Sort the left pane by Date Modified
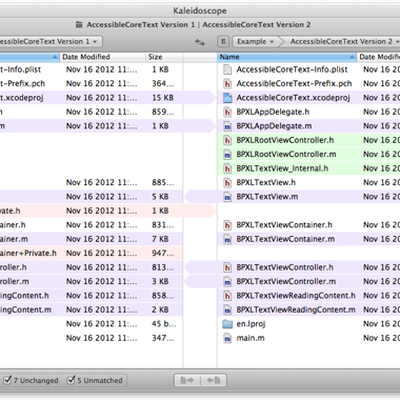Screen dimensions: 400x400 (103, 57)
